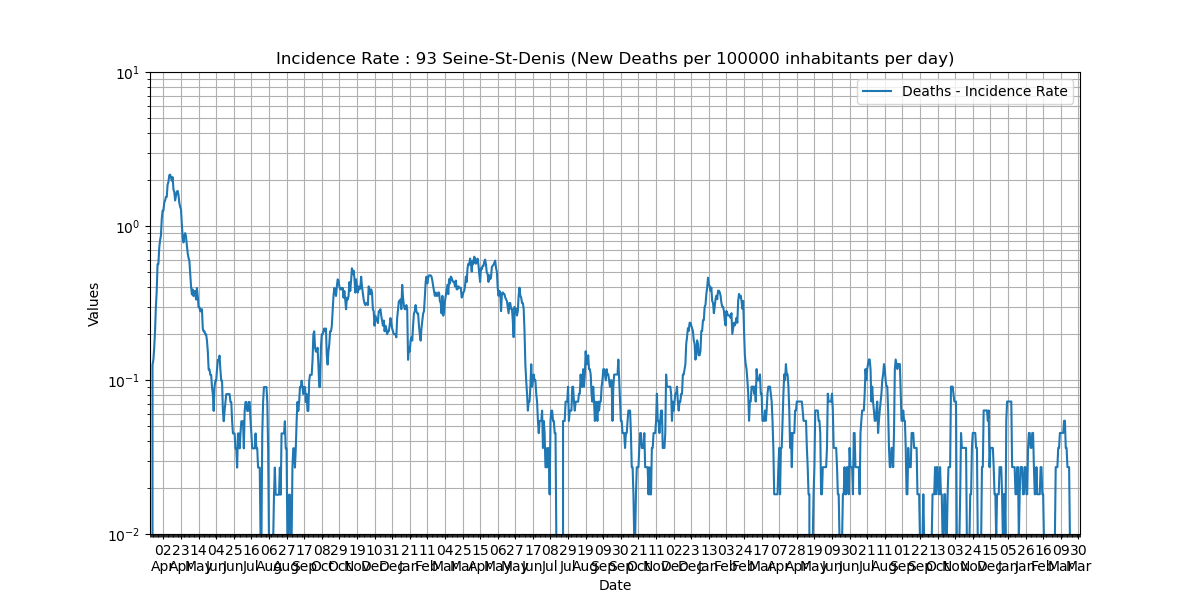Click the "Date" x-axis label
Viewport: 1200px width, 600px height.
[615, 585]
